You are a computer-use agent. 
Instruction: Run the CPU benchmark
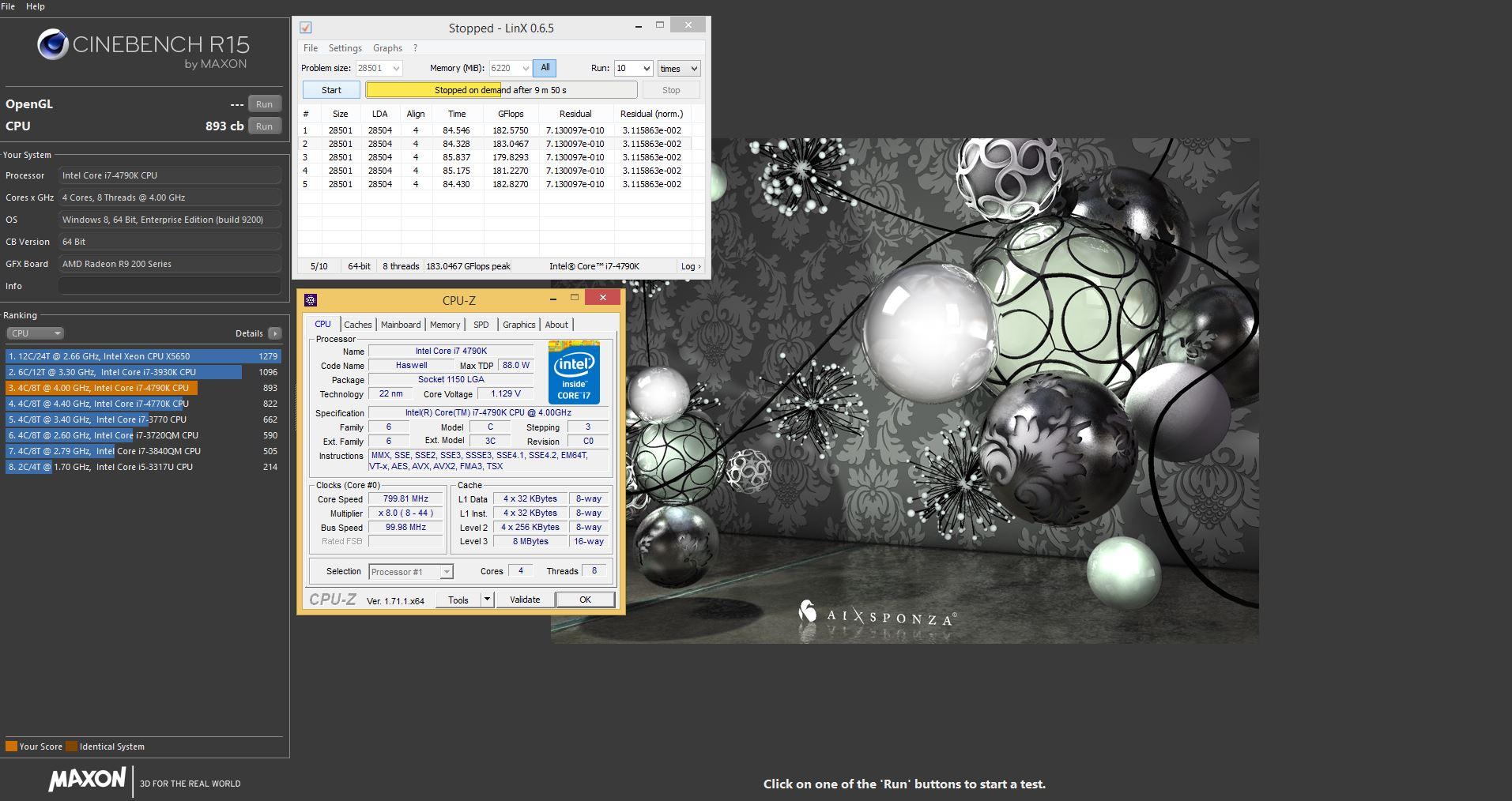(x=264, y=126)
